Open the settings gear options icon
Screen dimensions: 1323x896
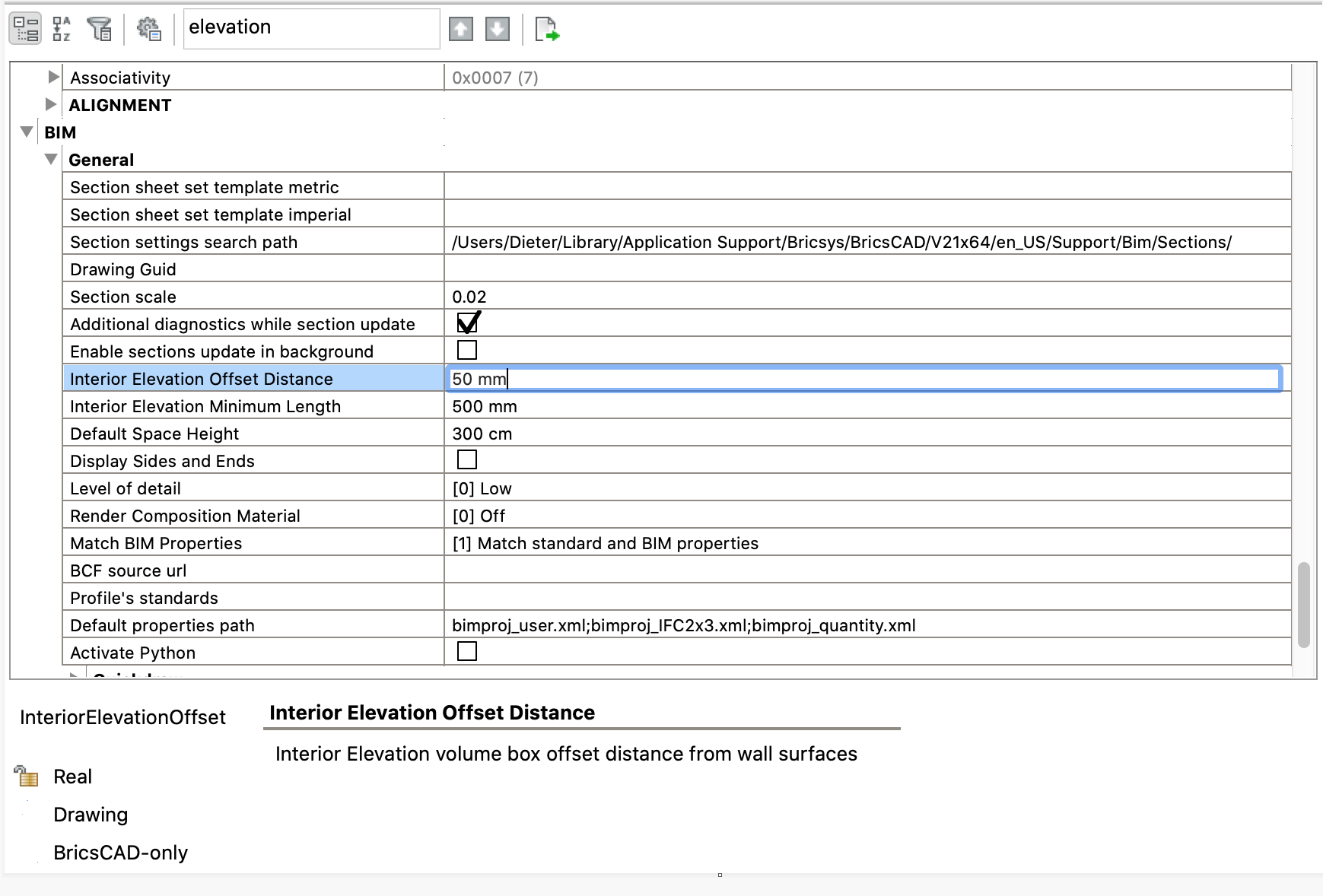148,29
